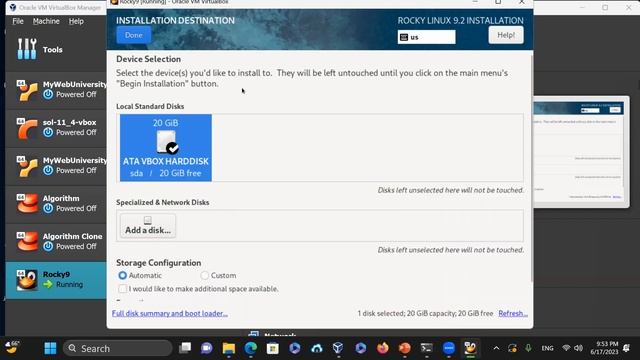Click Rocky9 VM preview thumbnail in Manager
The height and width of the screenshot is (360, 640).
(x=581, y=152)
